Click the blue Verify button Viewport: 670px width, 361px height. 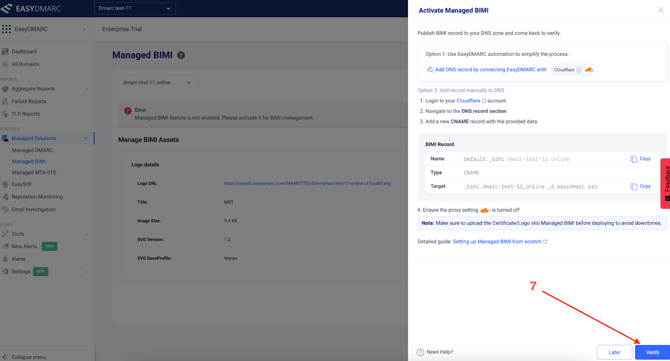coord(652,352)
